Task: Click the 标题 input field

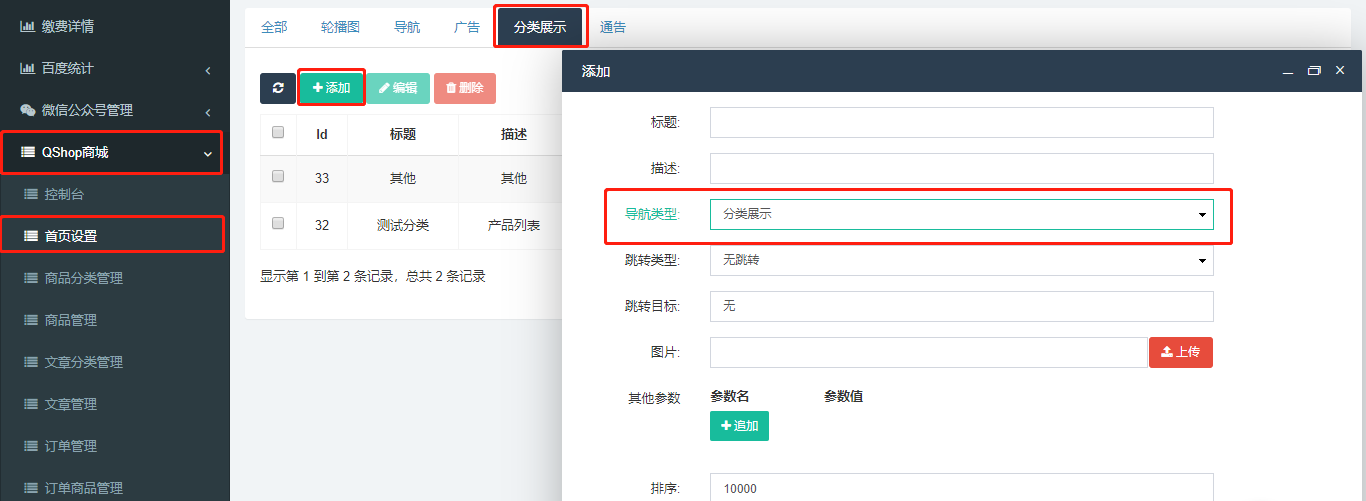Action: 961,122
